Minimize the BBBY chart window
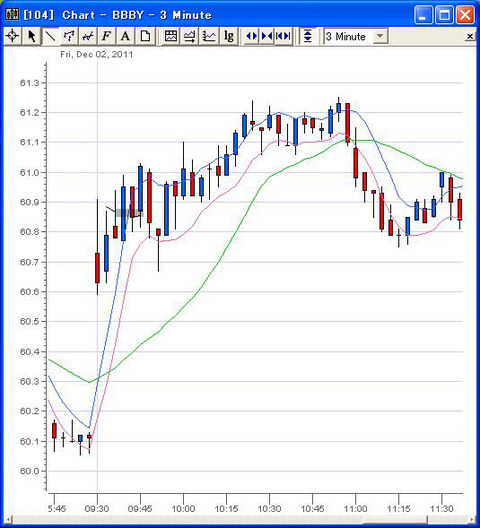Viewport: 480px width, 528px height. 423,15
